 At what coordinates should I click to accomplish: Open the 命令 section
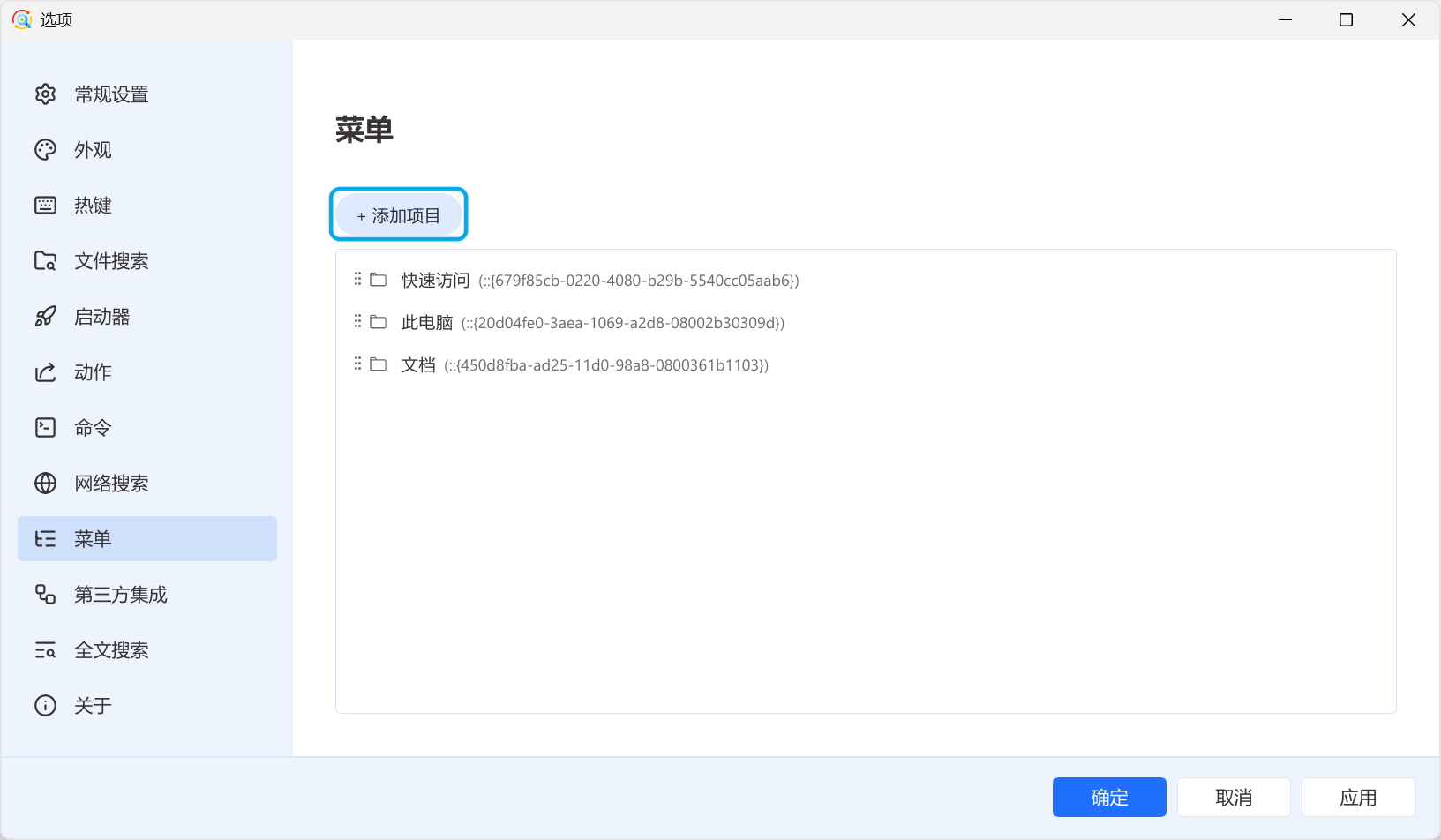tap(147, 428)
